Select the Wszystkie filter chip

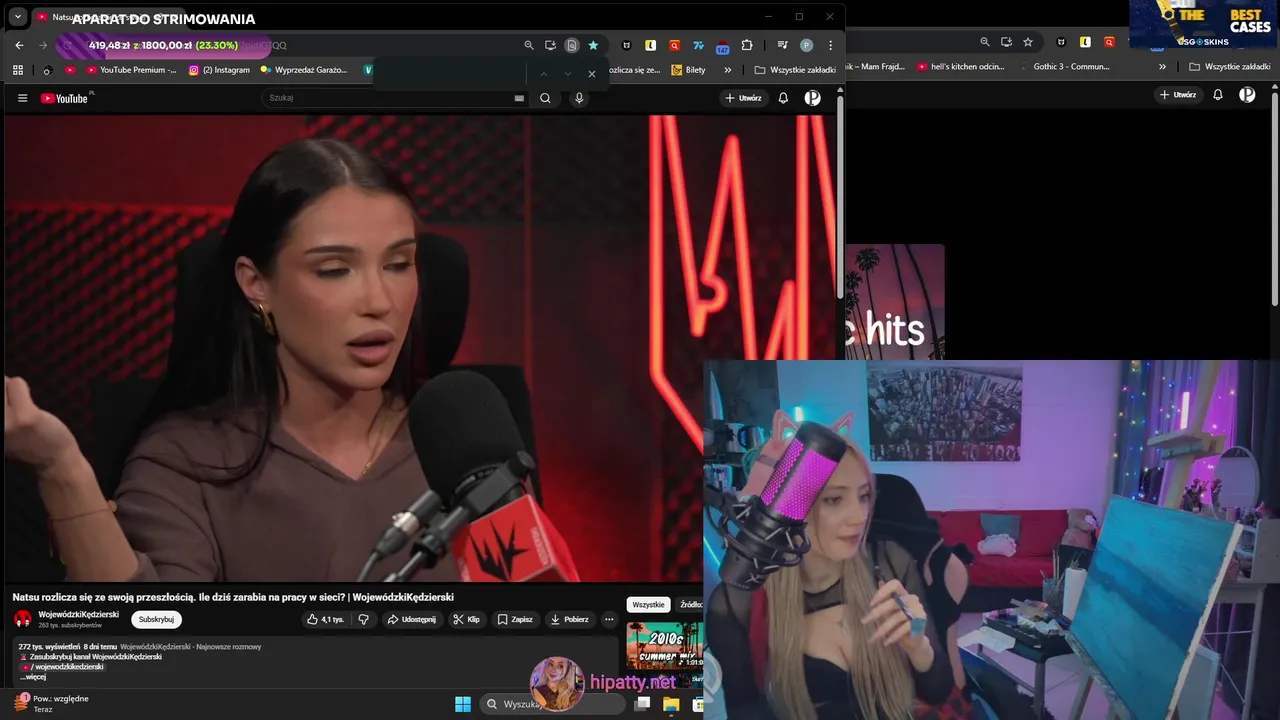tap(648, 605)
